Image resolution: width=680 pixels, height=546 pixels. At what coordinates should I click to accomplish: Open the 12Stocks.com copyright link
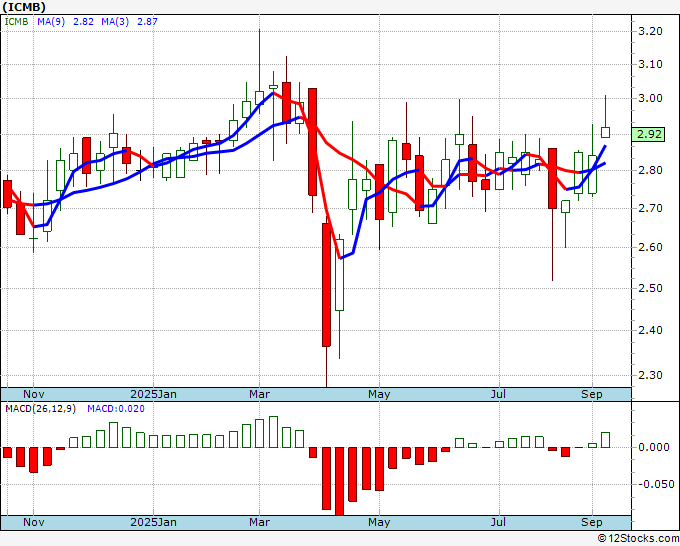(x=638, y=539)
